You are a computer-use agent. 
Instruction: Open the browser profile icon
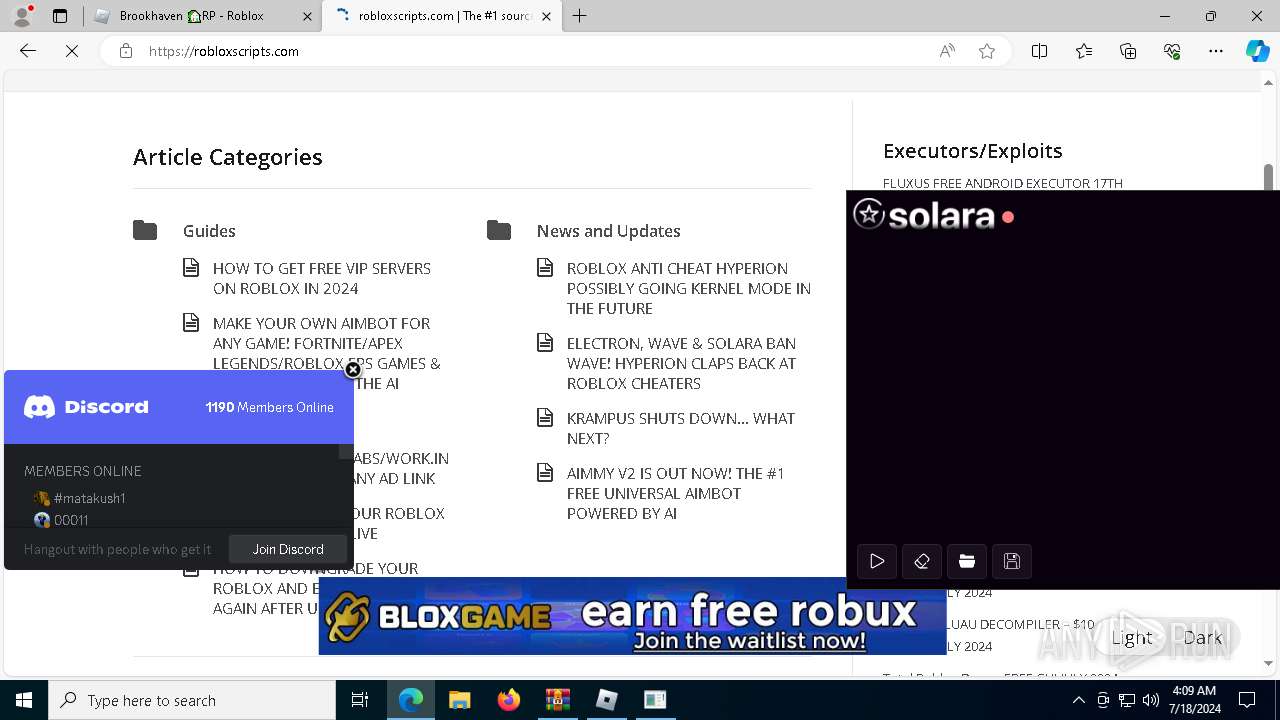21,16
